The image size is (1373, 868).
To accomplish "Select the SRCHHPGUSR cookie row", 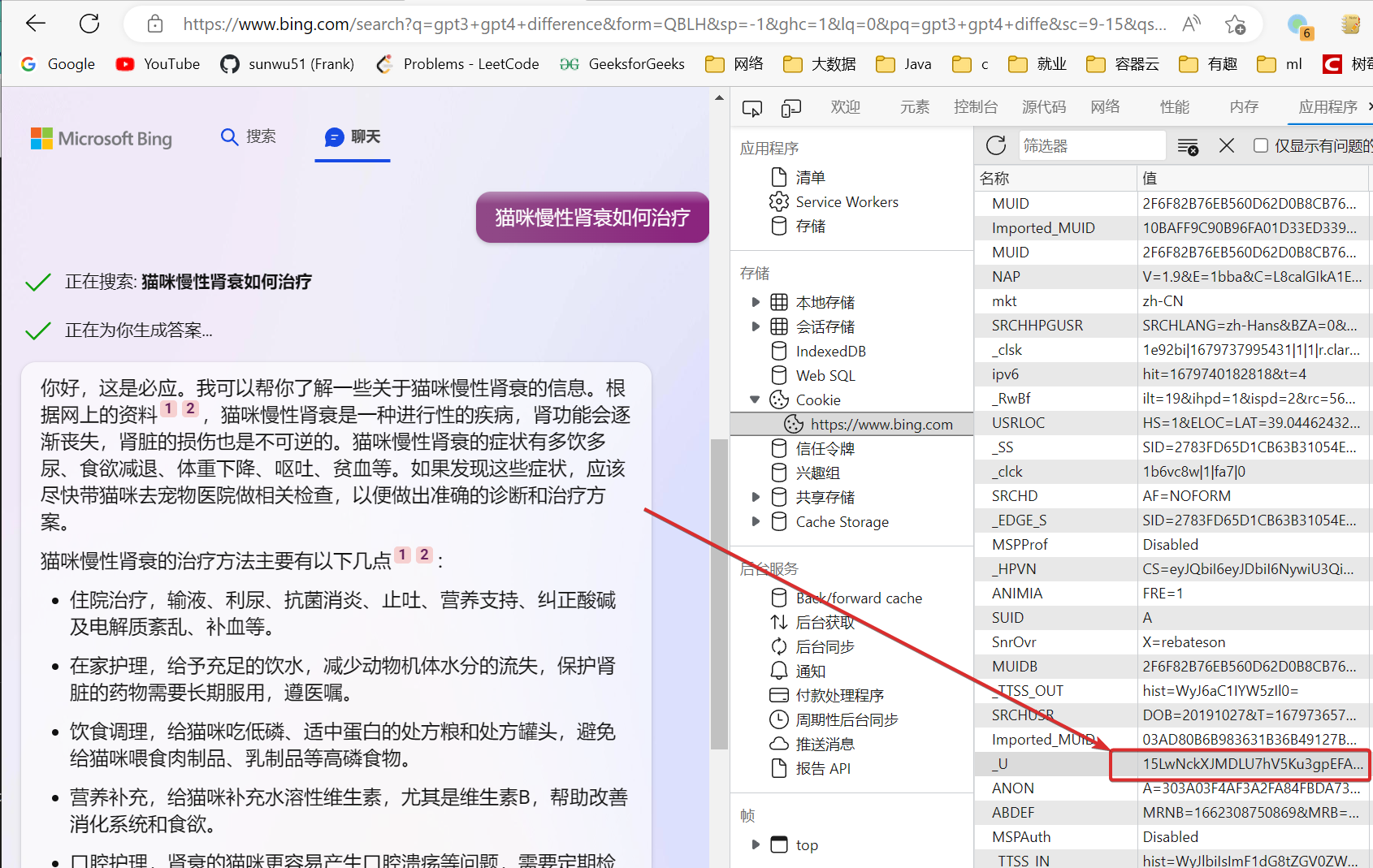I will point(1173,326).
